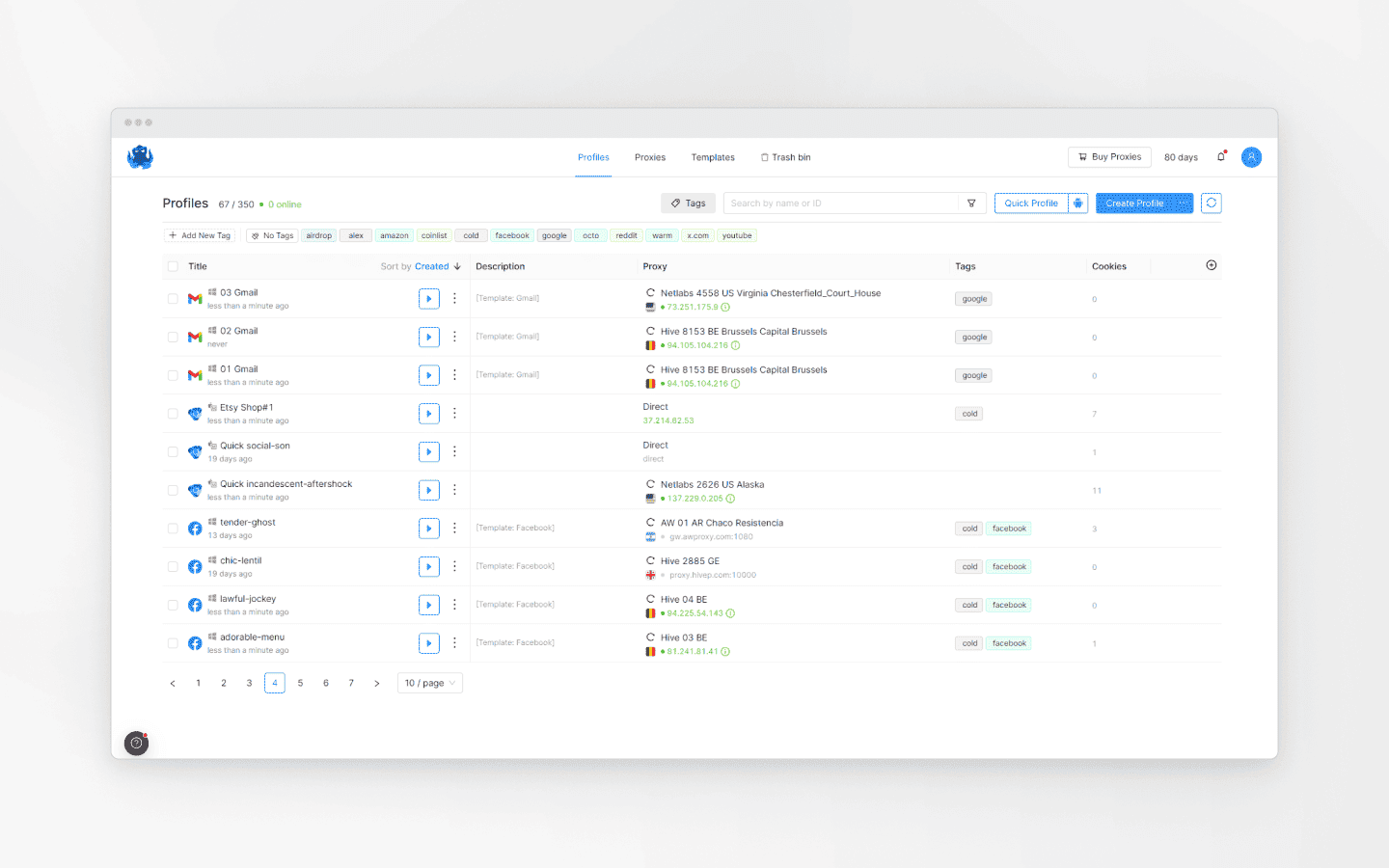
Task: Go to page 5
Action: pos(300,683)
